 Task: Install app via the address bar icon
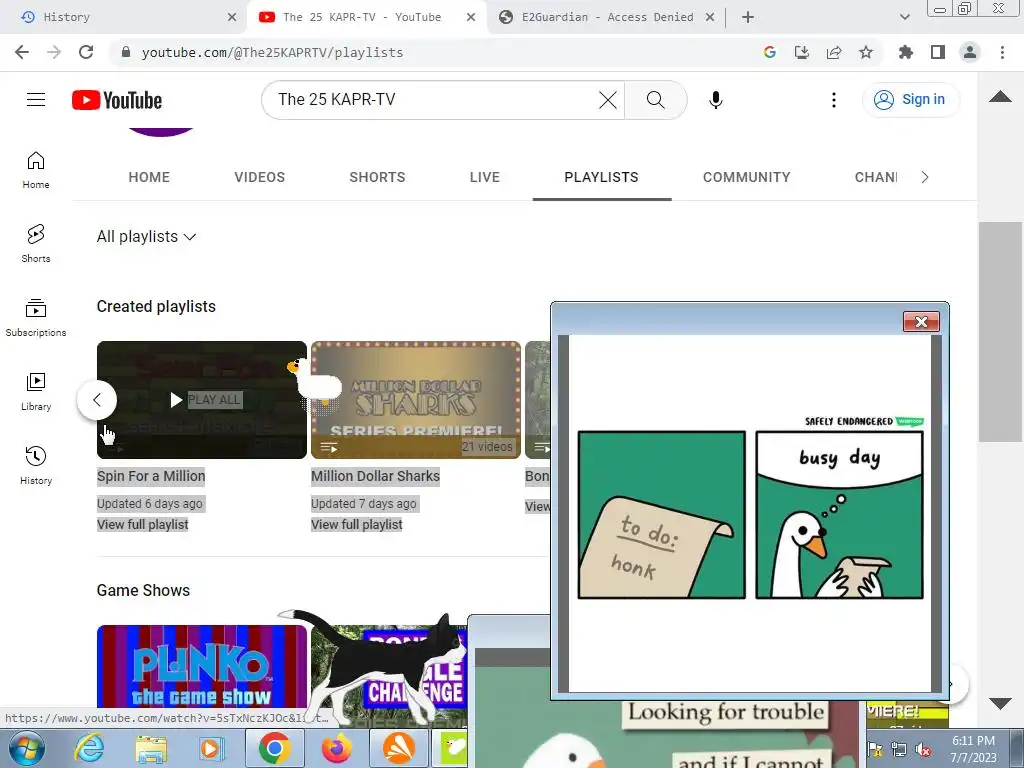[801, 52]
